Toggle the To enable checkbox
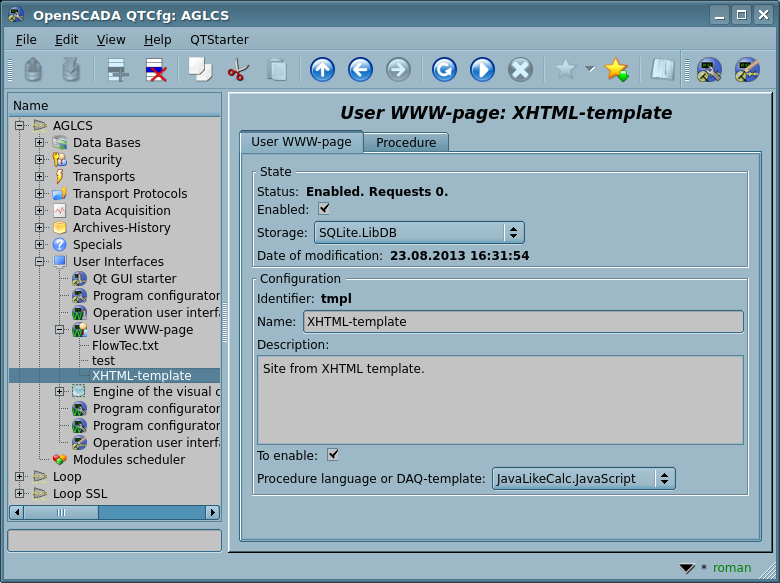The height and width of the screenshot is (583, 780). pyautogui.click(x=334, y=455)
